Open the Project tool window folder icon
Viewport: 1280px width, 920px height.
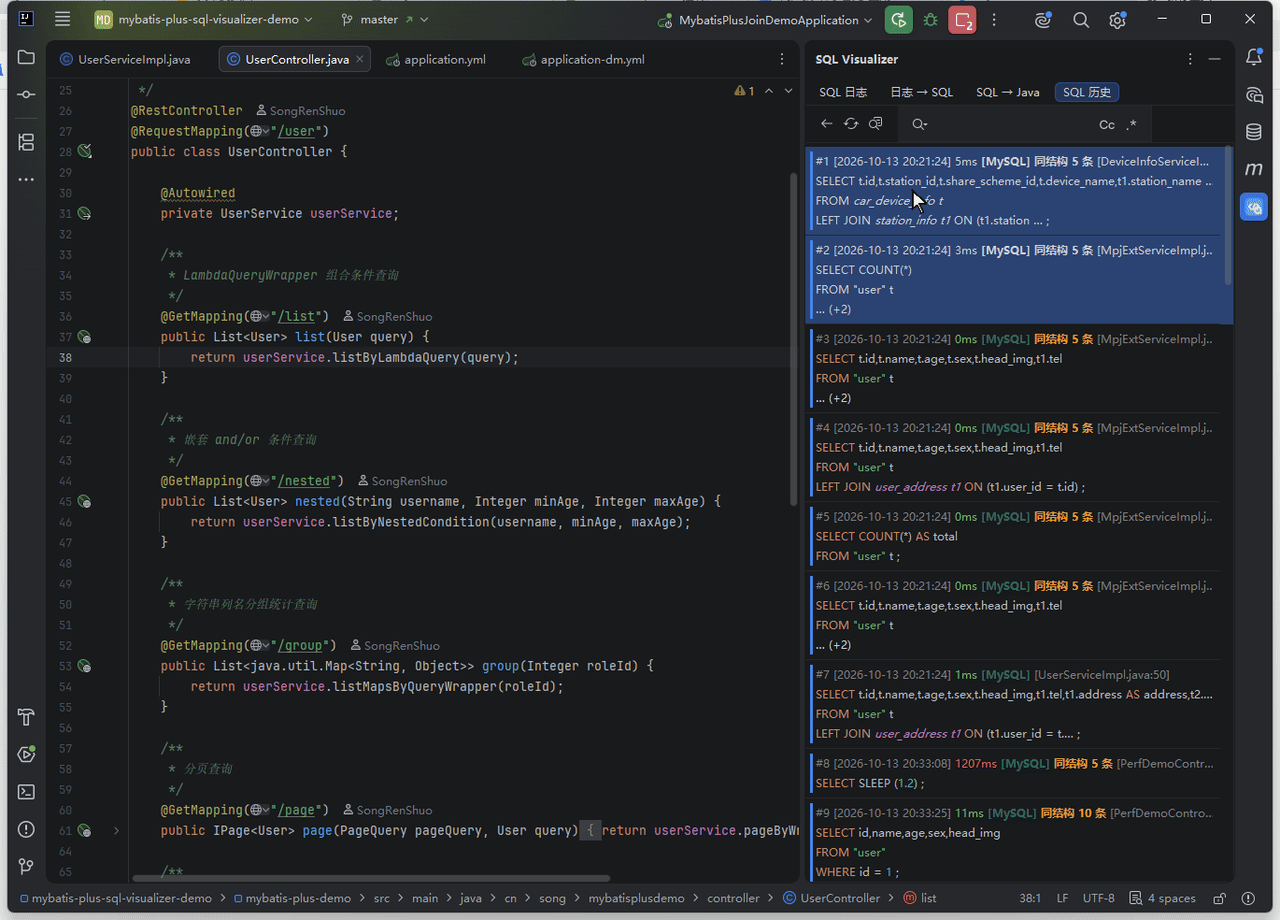pos(26,58)
